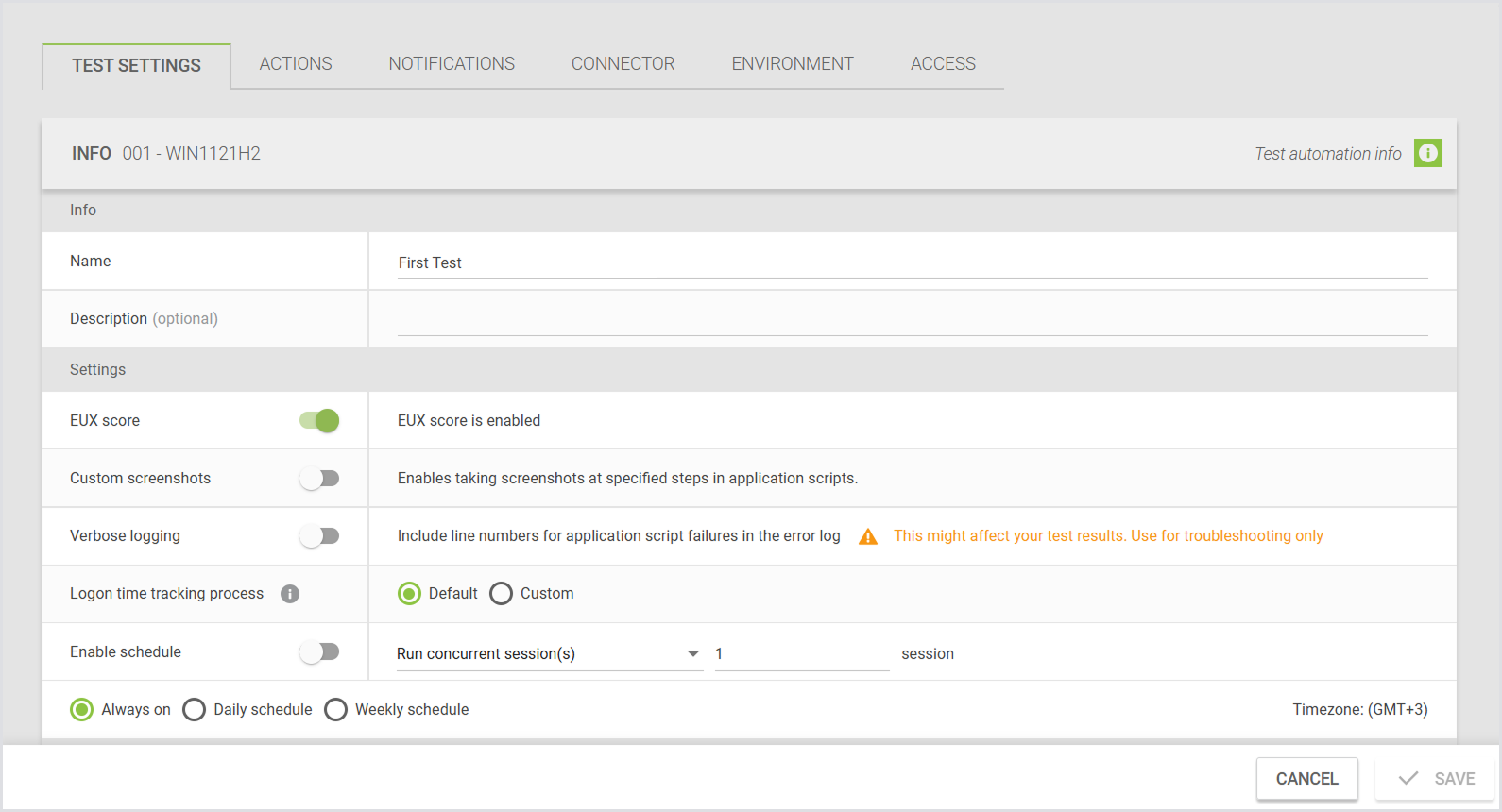Click the session count number field
Viewport: 1502px width, 812px height.
pos(801,654)
